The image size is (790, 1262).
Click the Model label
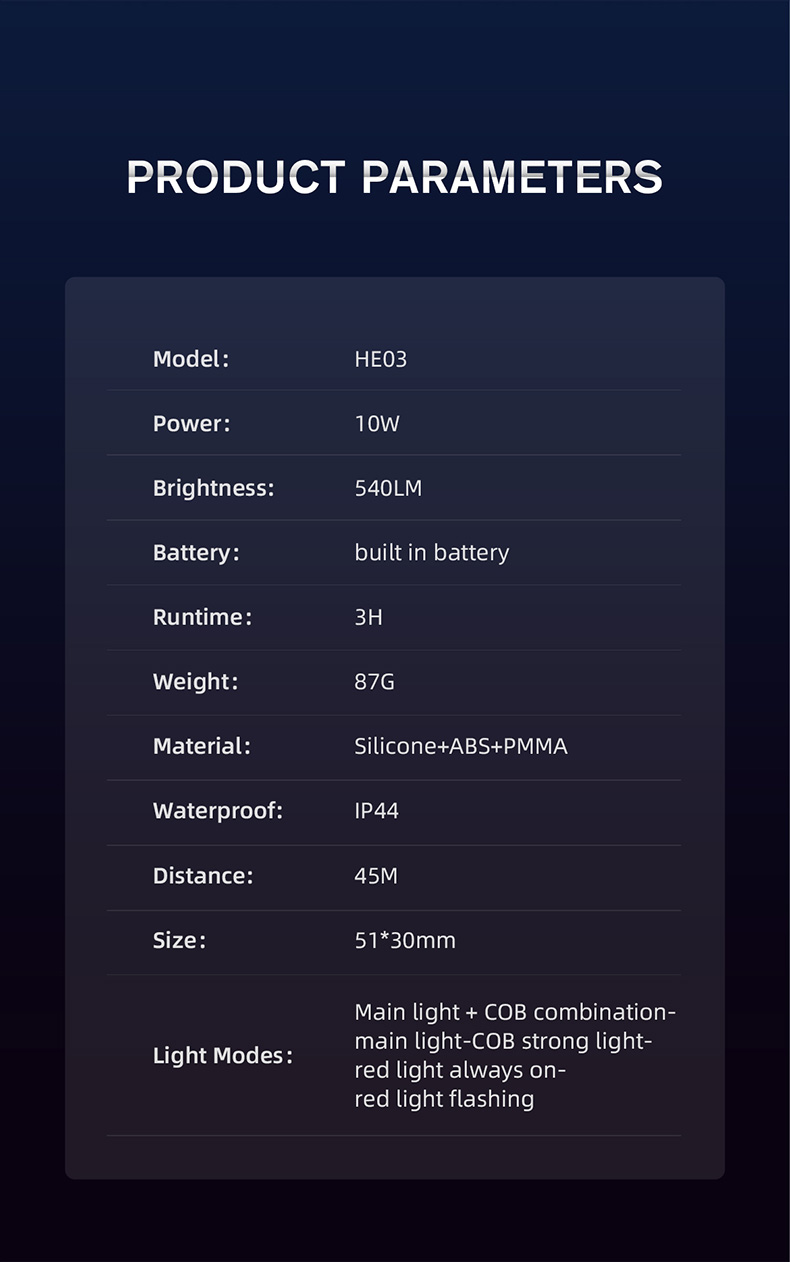point(191,359)
